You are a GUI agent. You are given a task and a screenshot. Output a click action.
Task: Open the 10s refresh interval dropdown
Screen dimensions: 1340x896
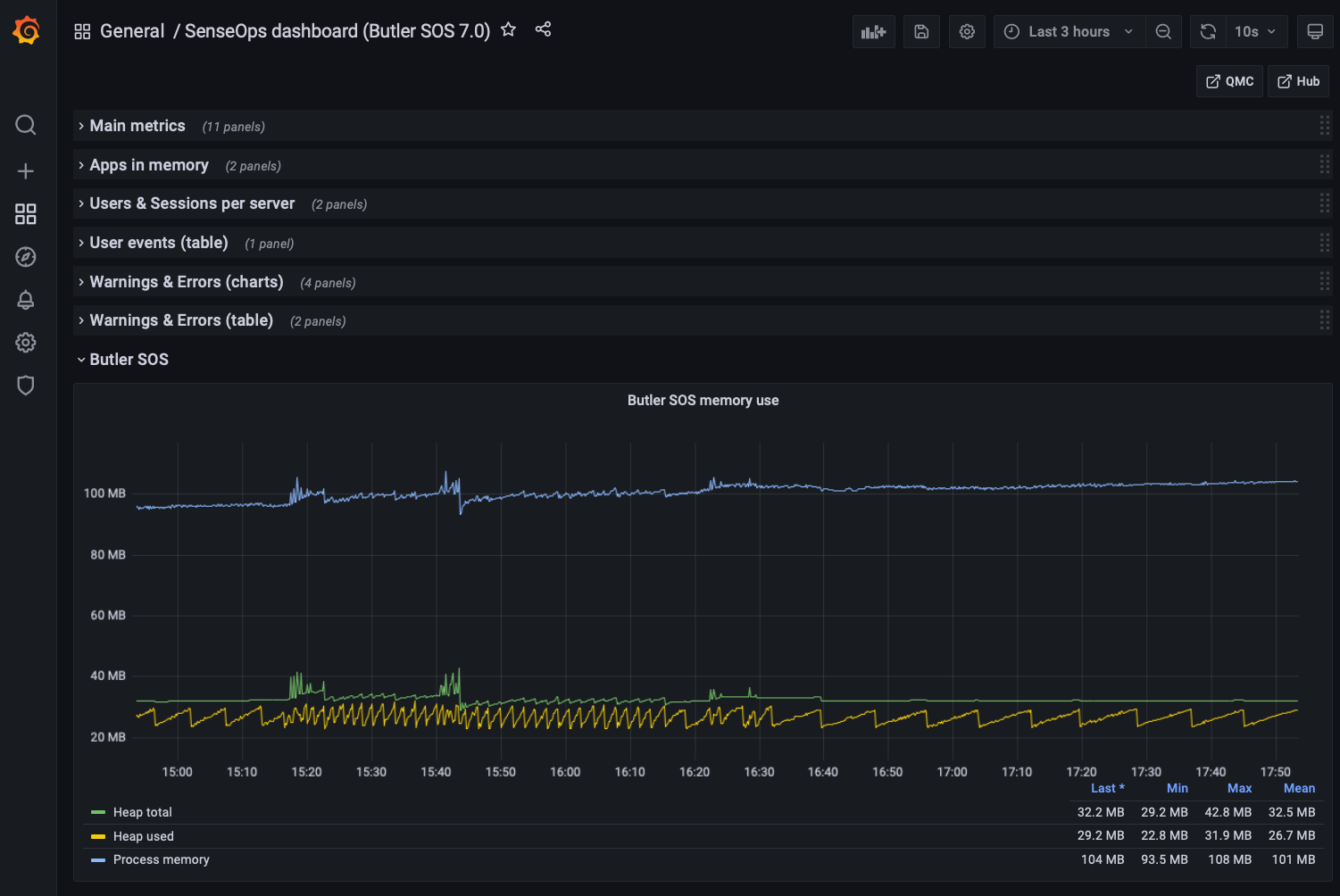tap(1255, 31)
